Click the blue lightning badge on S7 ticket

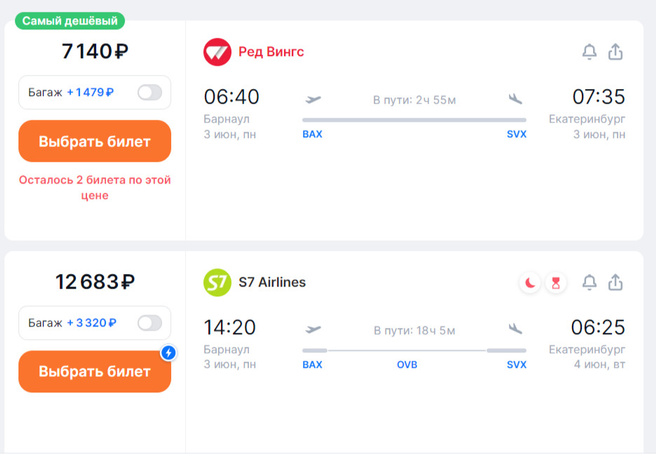pos(169,352)
